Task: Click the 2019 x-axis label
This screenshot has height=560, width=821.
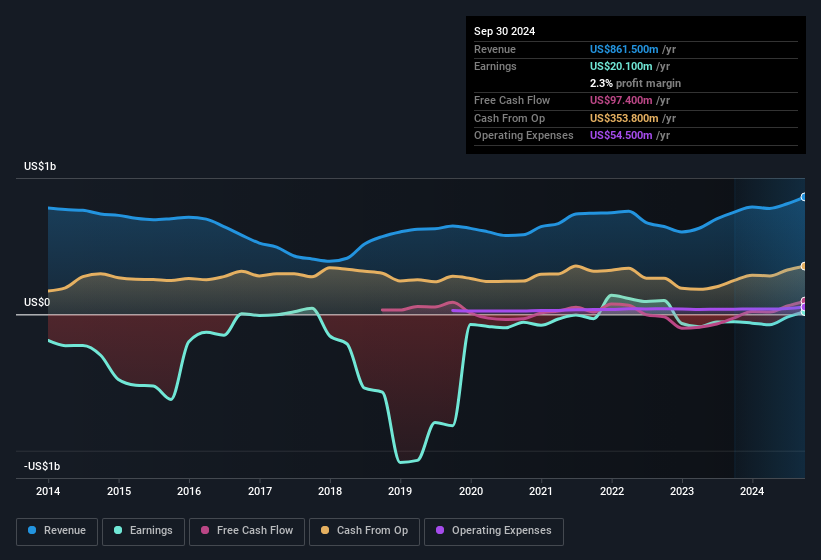Action: click(400, 491)
